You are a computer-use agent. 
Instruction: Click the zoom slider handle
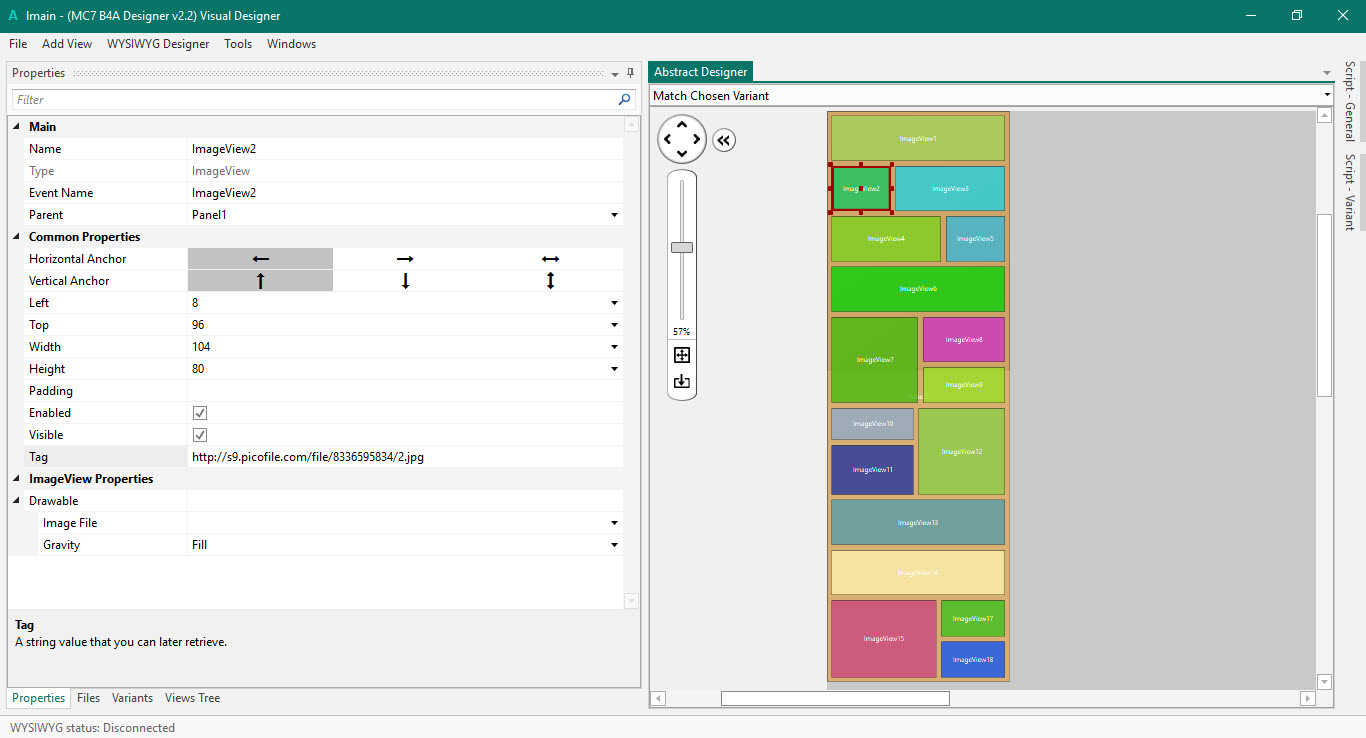point(682,247)
